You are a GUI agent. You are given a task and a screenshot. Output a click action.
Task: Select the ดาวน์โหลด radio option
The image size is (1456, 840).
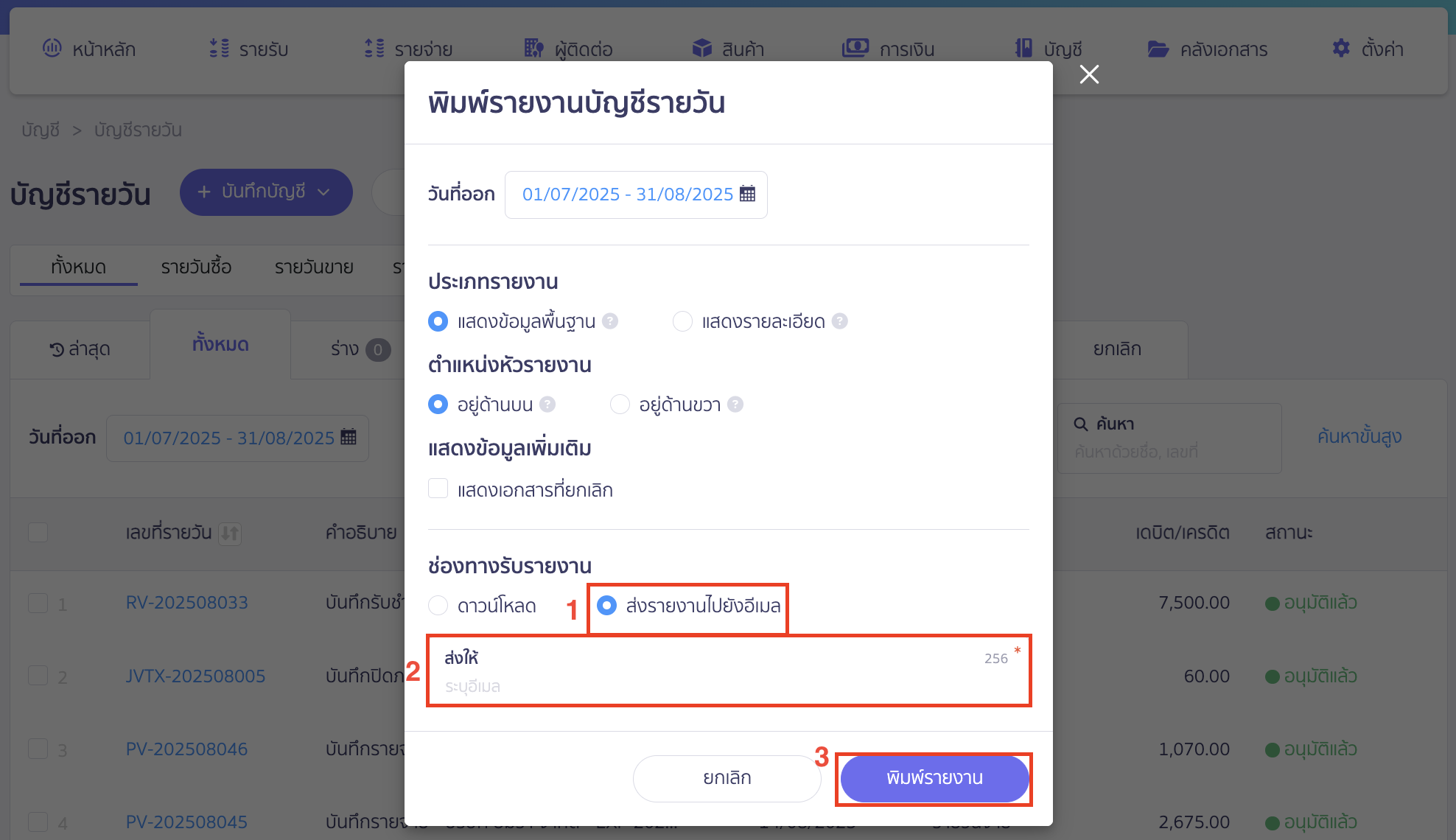pos(438,606)
